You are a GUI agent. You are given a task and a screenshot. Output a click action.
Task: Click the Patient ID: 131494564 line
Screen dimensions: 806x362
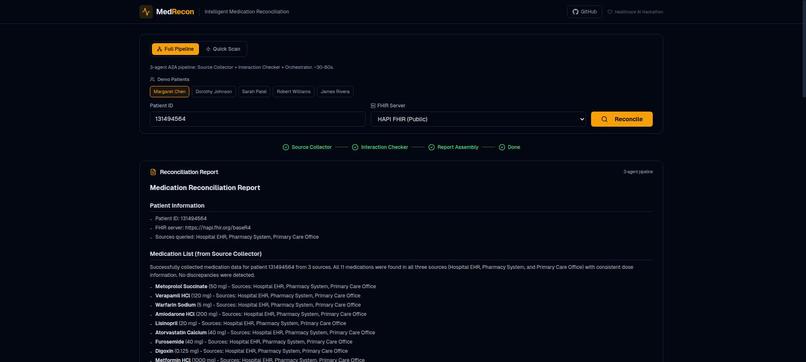coord(181,219)
